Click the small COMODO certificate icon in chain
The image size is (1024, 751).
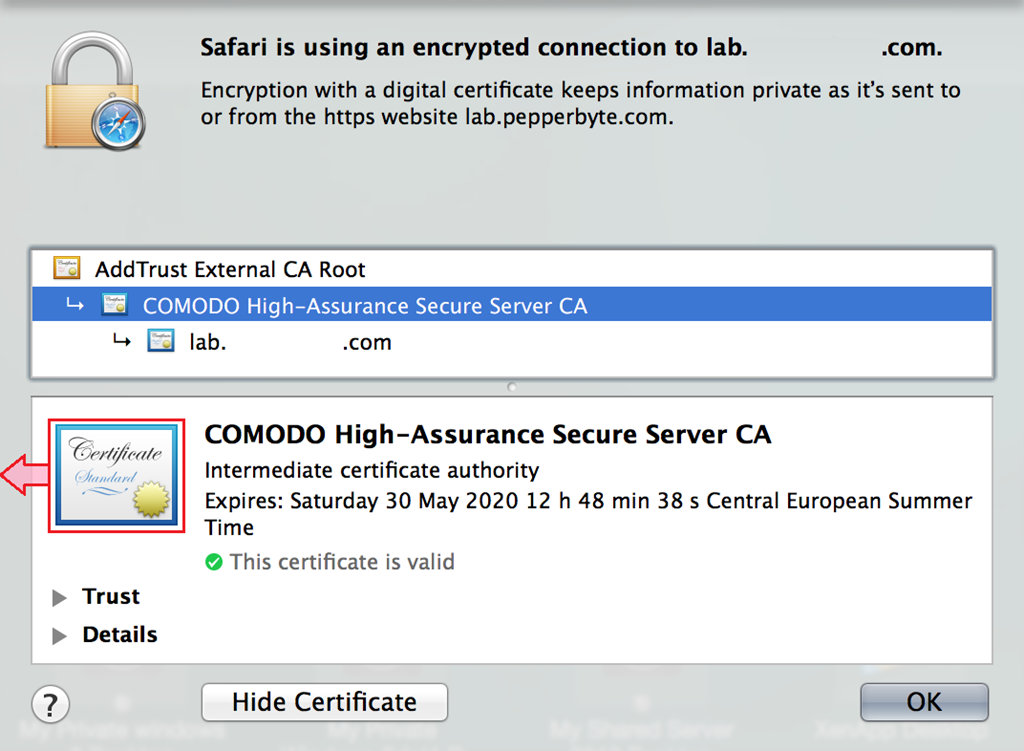click(115, 306)
